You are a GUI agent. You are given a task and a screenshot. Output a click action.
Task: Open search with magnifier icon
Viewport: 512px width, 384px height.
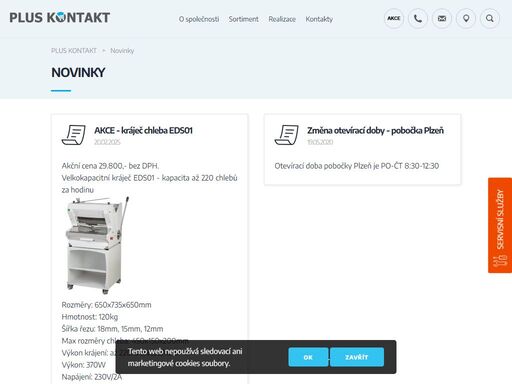point(490,18)
